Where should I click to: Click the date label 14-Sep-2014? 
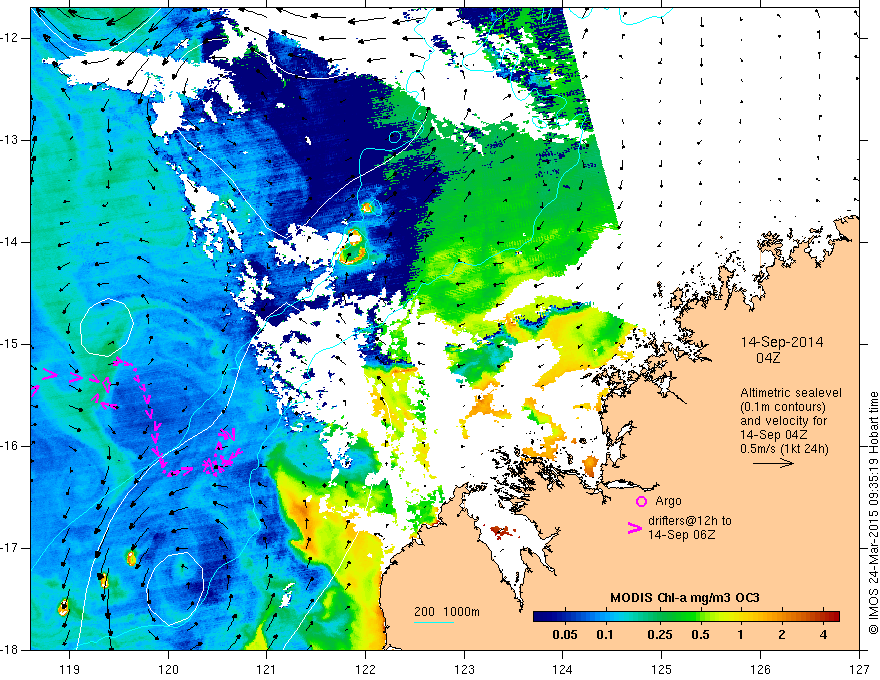coord(782,342)
